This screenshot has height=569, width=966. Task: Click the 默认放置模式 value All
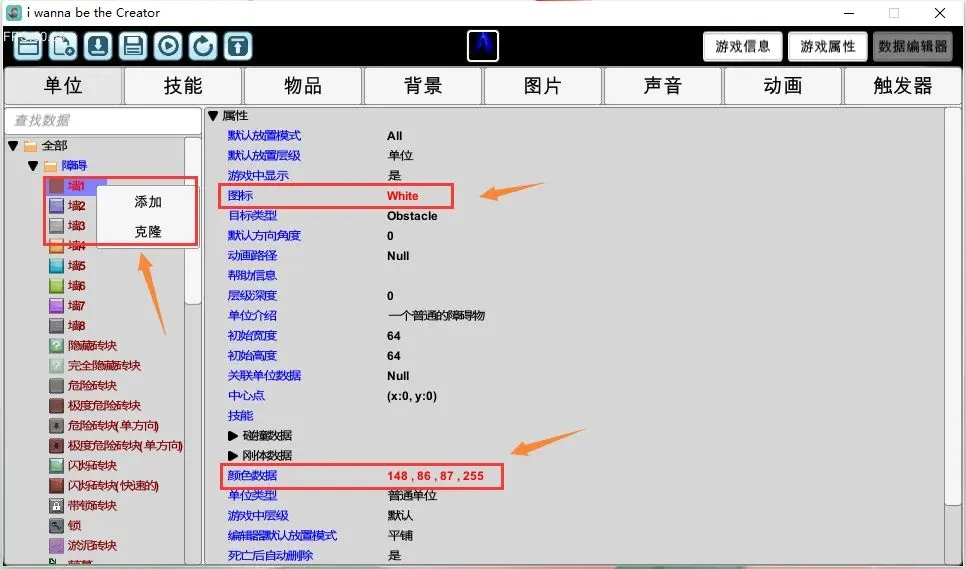tap(394, 136)
